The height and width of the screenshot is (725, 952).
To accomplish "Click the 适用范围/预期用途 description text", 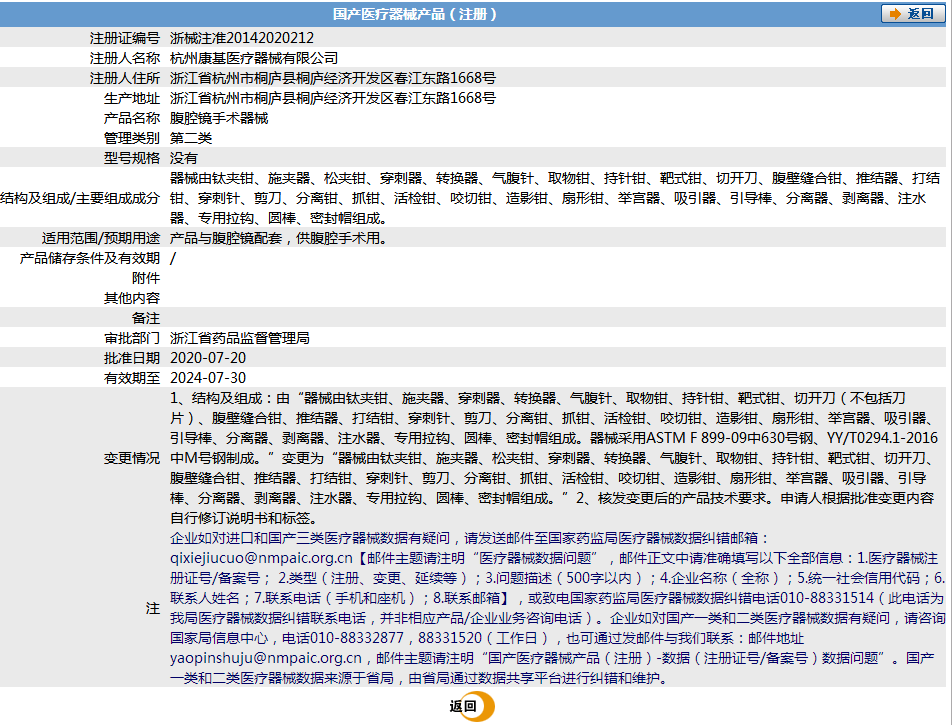I will pos(278,238).
